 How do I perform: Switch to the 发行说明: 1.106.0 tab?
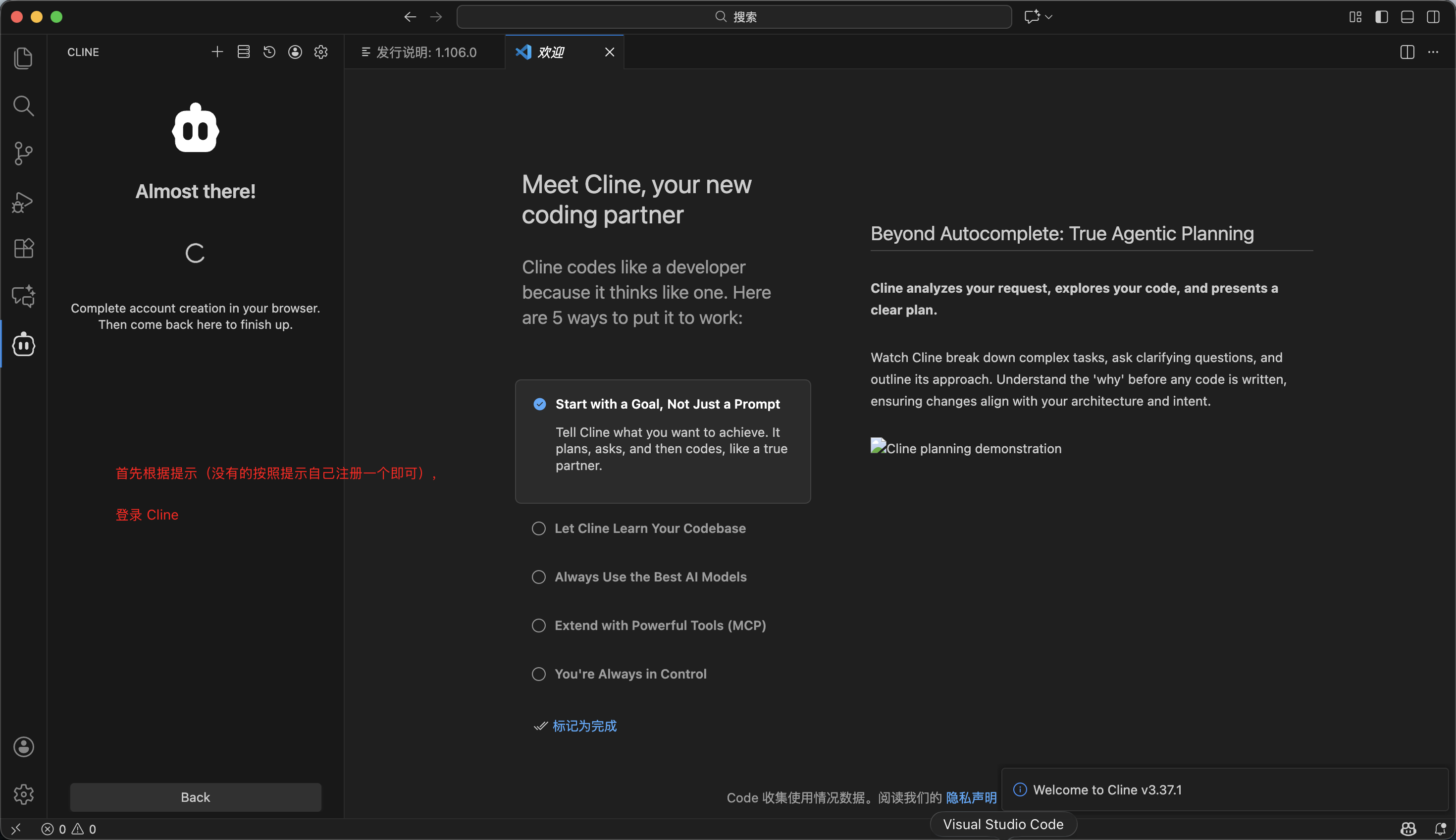425,52
